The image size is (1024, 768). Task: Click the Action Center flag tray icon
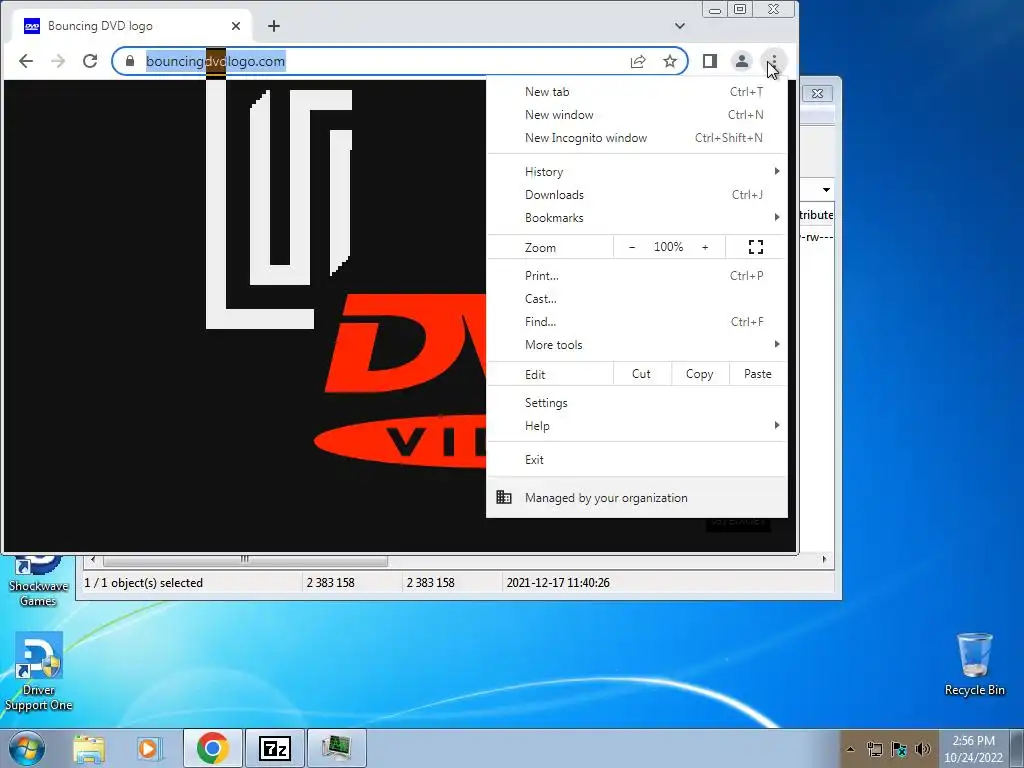[899, 749]
